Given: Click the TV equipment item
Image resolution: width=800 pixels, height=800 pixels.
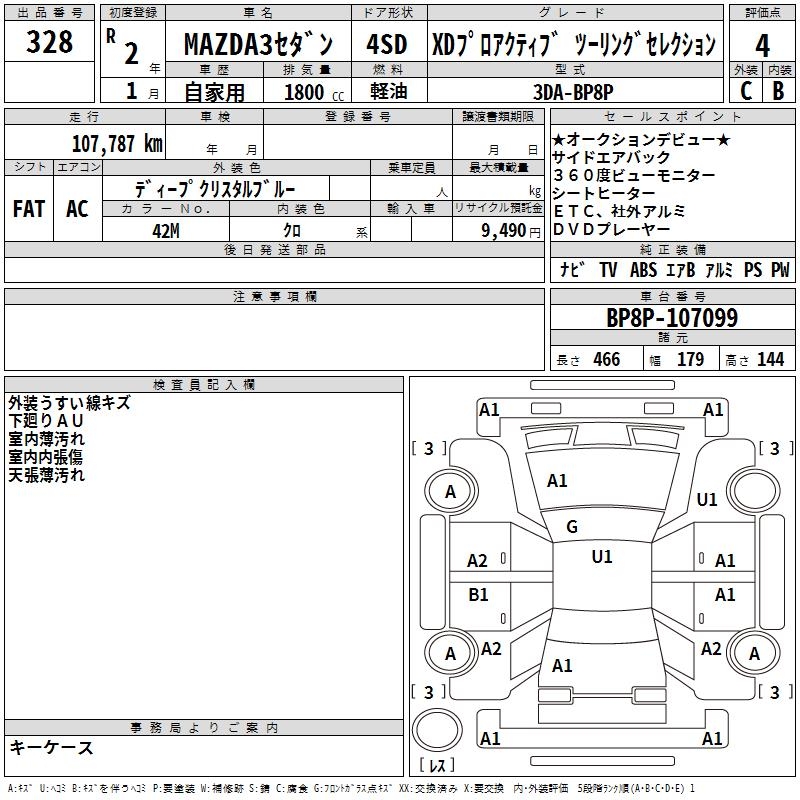Looking at the screenshot, I should pyautogui.click(x=608, y=269).
